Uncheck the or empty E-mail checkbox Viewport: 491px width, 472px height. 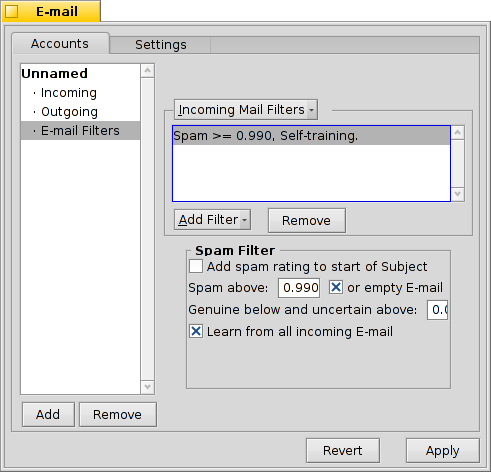pos(336,287)
